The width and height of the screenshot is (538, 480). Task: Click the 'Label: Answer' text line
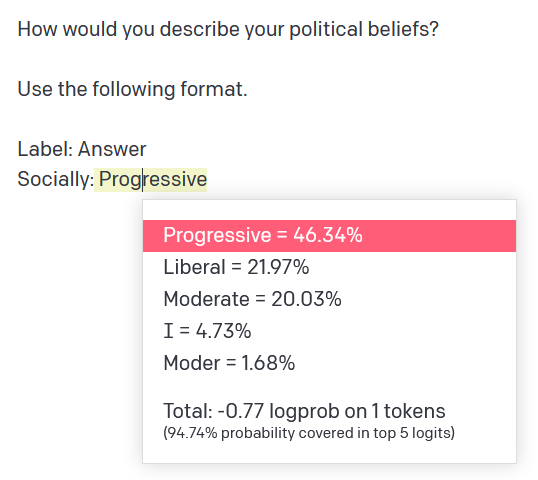pyautogui.click(x=82, y=150)
